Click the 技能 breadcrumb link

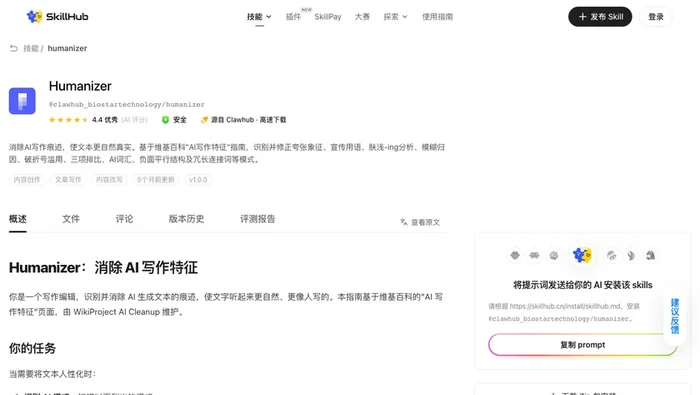tap(31, 48)
